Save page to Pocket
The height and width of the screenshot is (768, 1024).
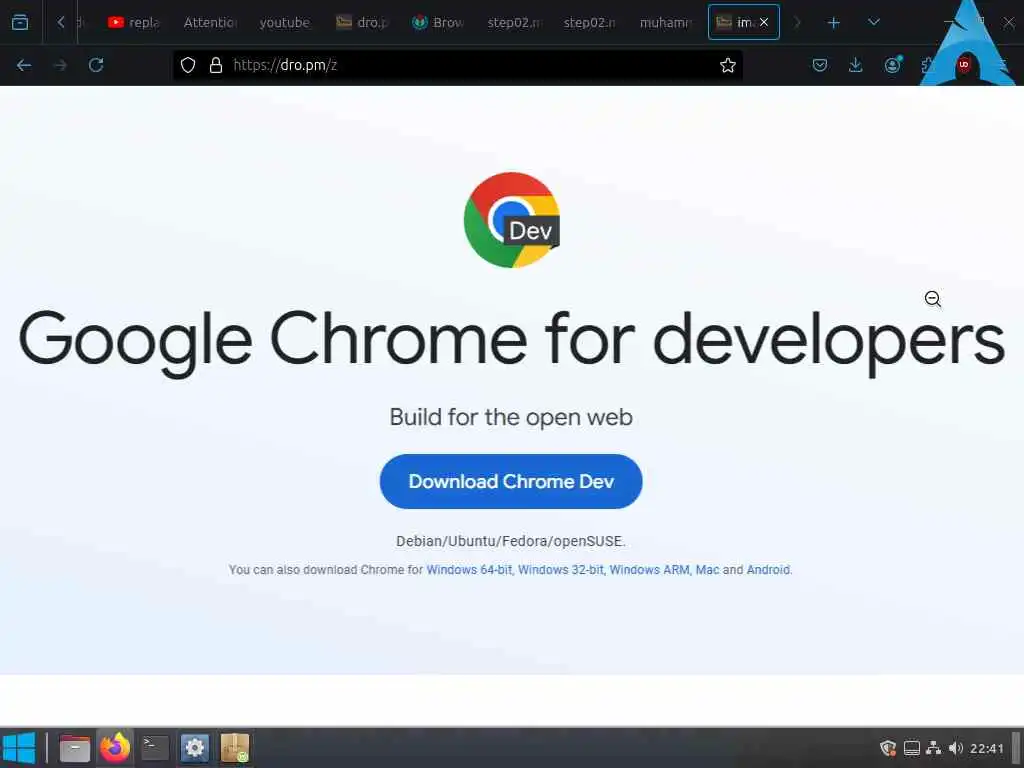click(x=820, y=65)
